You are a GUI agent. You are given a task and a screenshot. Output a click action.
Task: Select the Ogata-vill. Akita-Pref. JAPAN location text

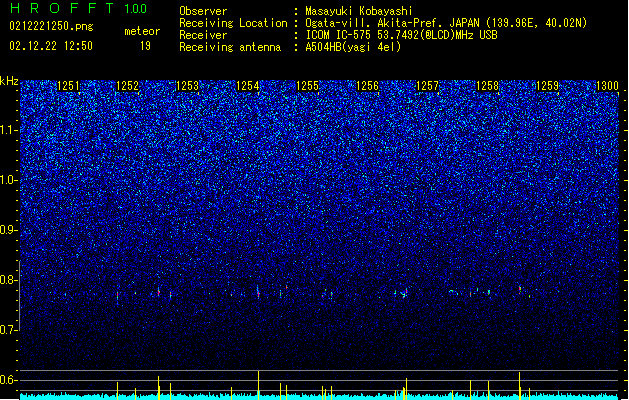tap(446, 23)
